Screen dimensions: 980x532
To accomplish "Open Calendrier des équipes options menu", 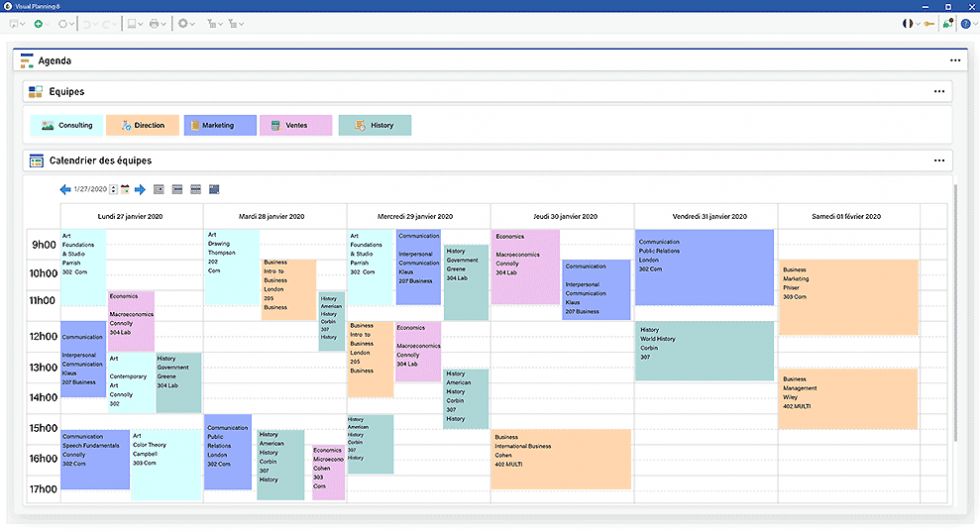I will pyautogui.click(x=940, y=160).
